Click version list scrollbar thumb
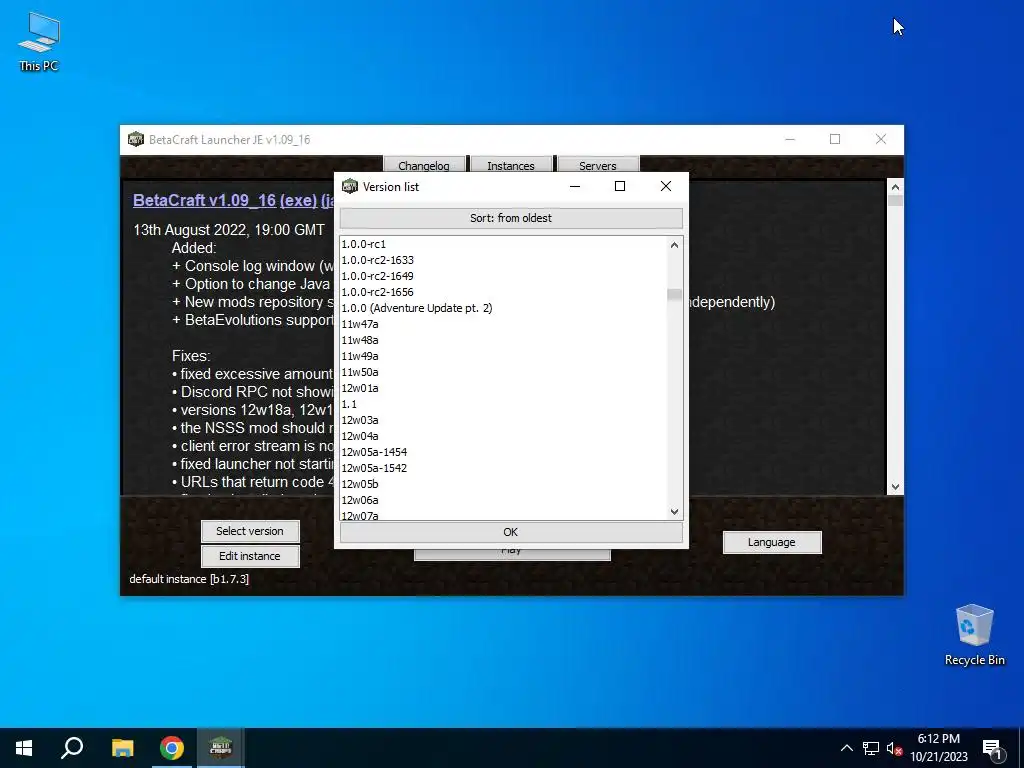Viewport: 1024px width, 768px height. 675,295
